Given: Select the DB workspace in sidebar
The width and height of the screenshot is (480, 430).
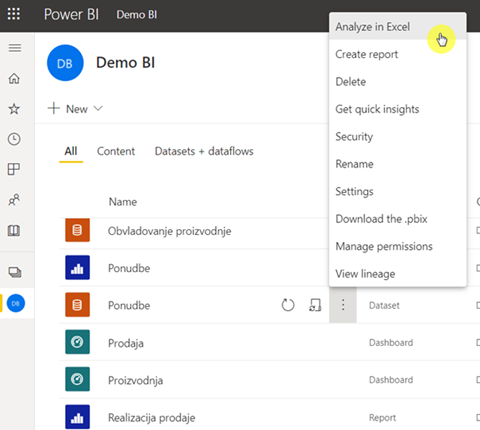Looking at the screenshot, I should [x=16, y=303].
